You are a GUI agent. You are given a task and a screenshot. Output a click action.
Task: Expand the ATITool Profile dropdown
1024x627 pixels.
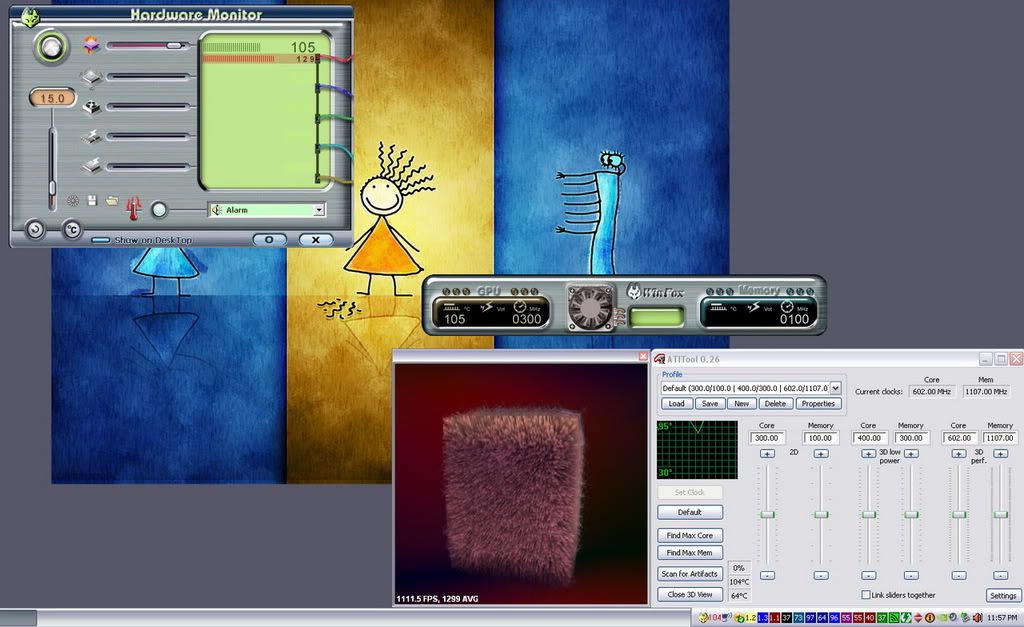(x=836, y=388)
